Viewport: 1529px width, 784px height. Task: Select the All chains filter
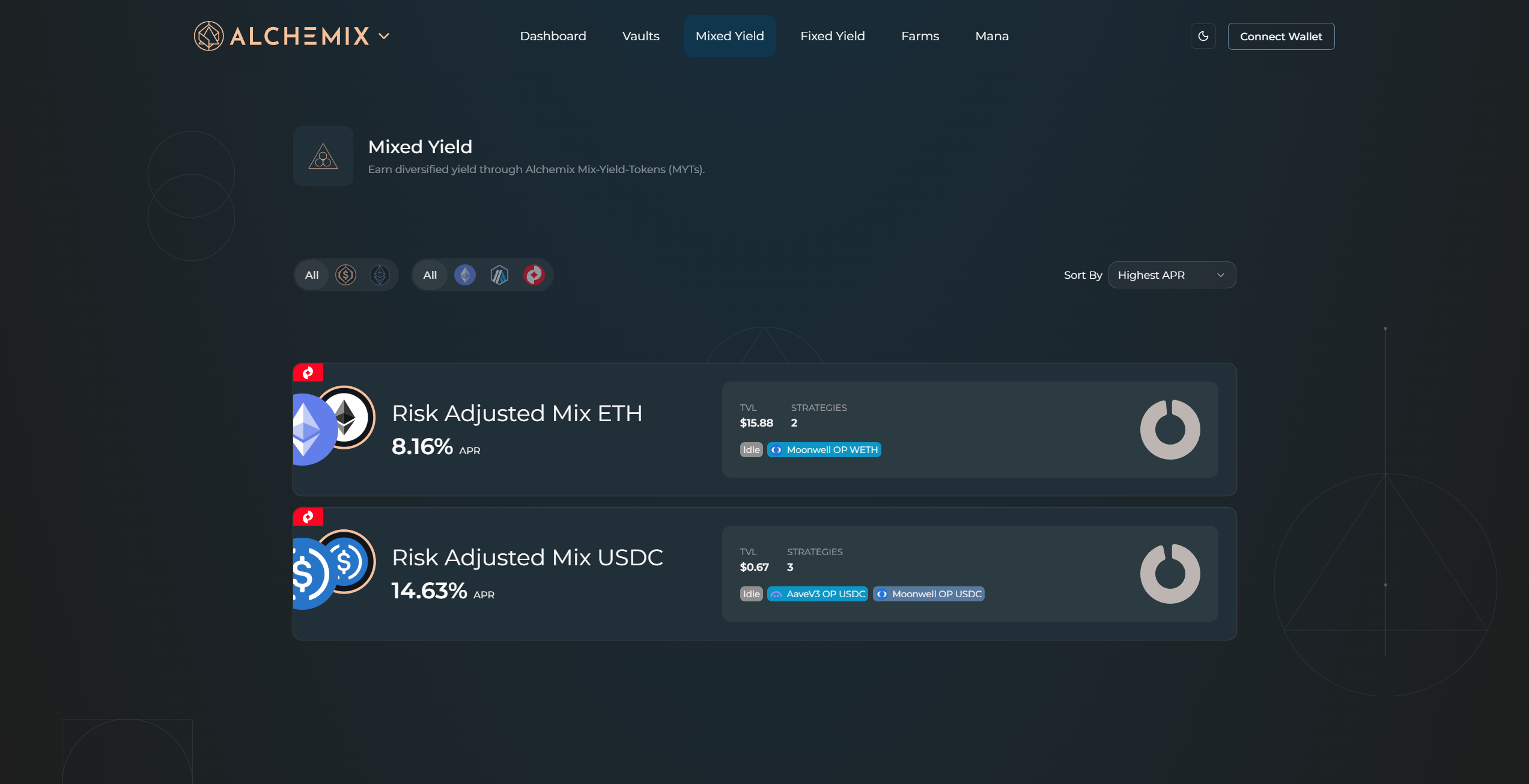coord(430,275)
